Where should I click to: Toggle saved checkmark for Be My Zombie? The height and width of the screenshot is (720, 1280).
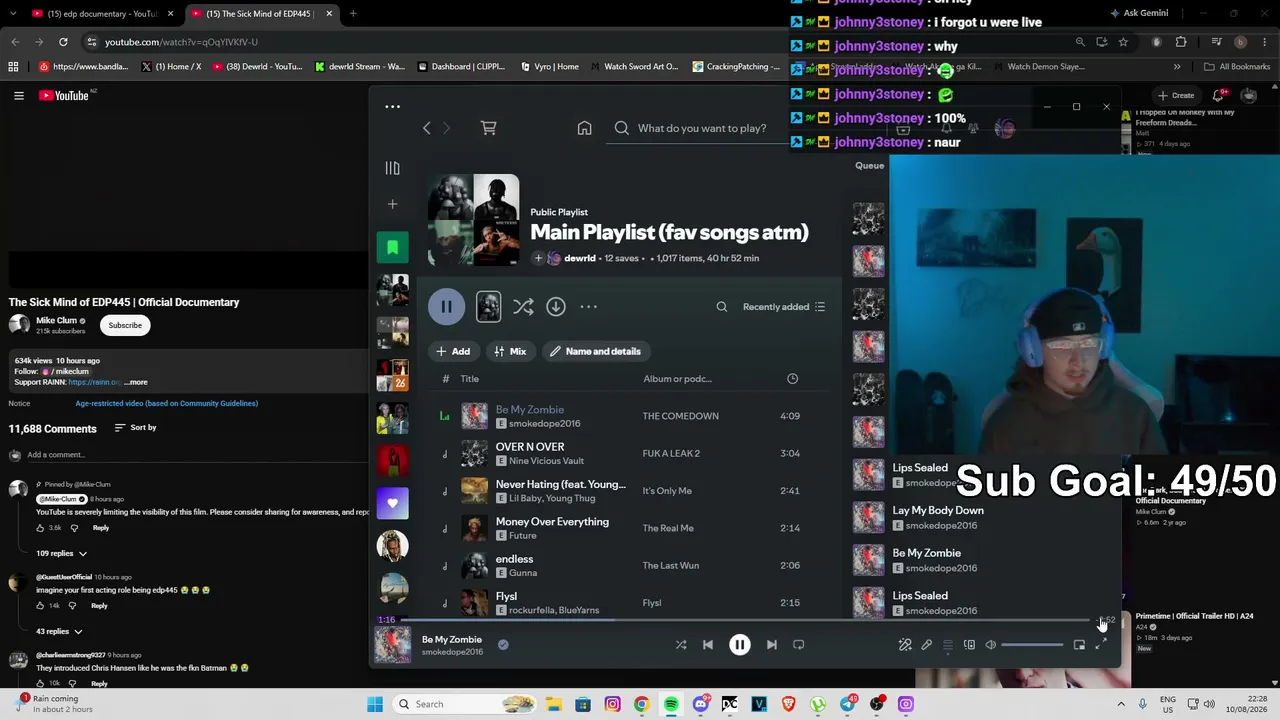pos(503,645)
